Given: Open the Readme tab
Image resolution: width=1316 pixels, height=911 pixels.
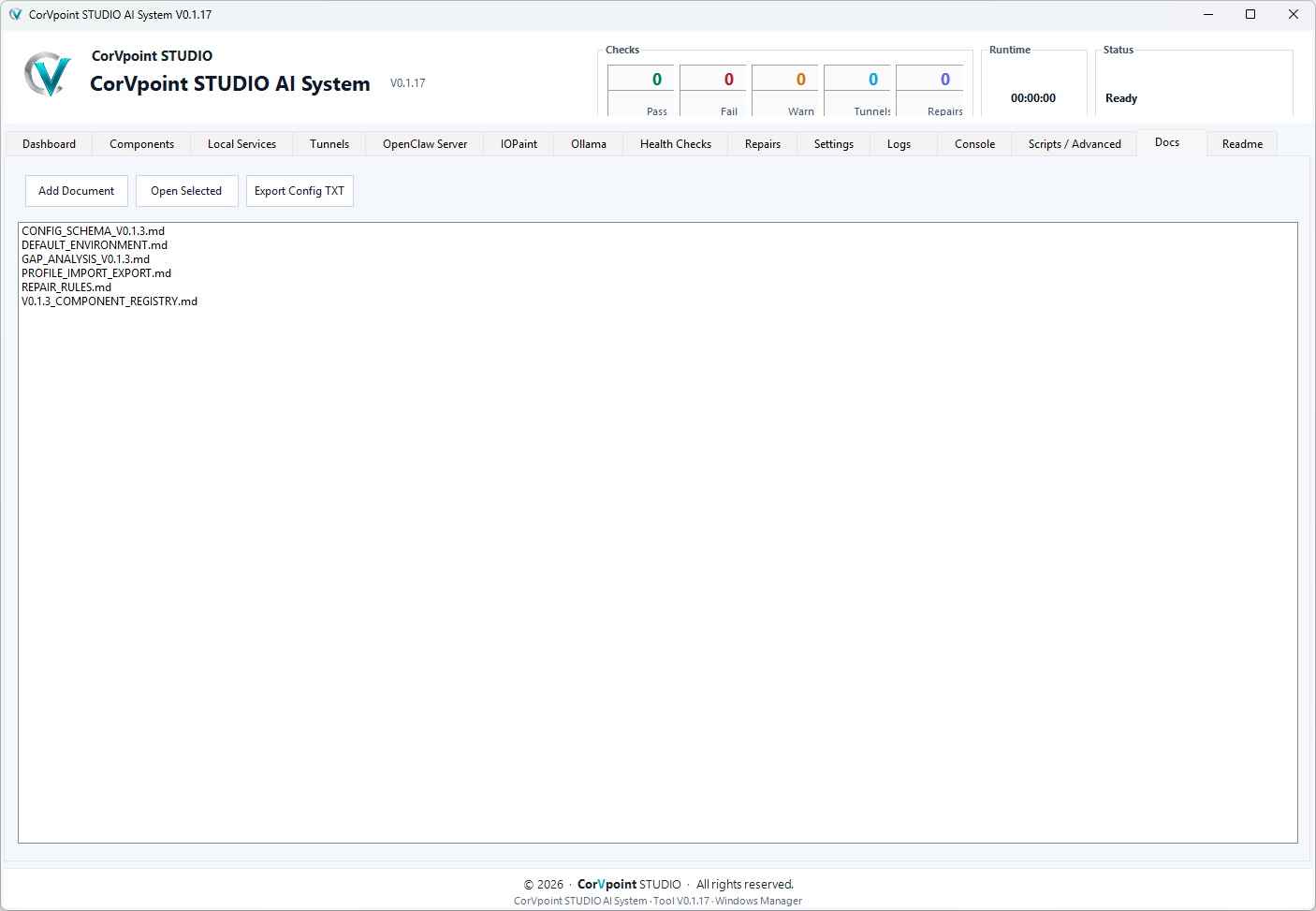Looking at the screenshot, I should (1242, 144).
